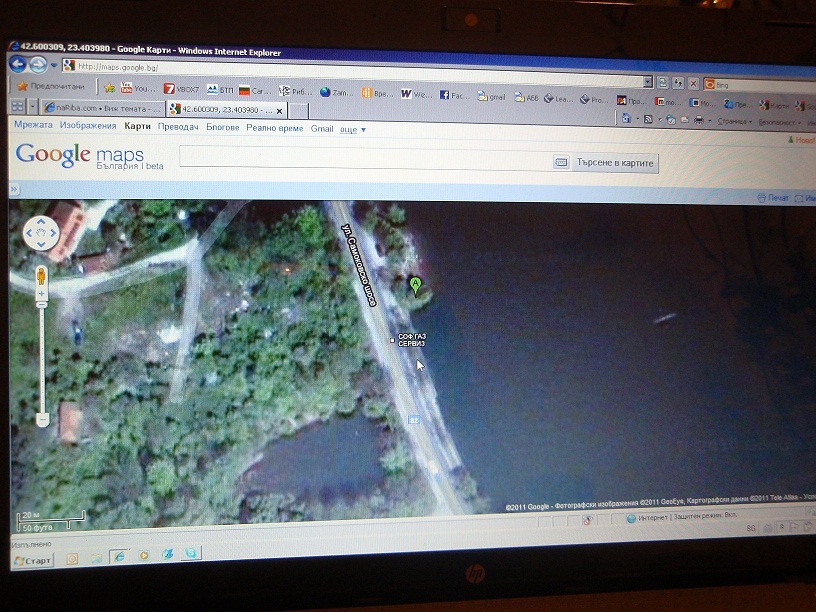This screenshot has width=816, height=612.
Task: Pan the map right with arrow control
Action: (53, 233)
